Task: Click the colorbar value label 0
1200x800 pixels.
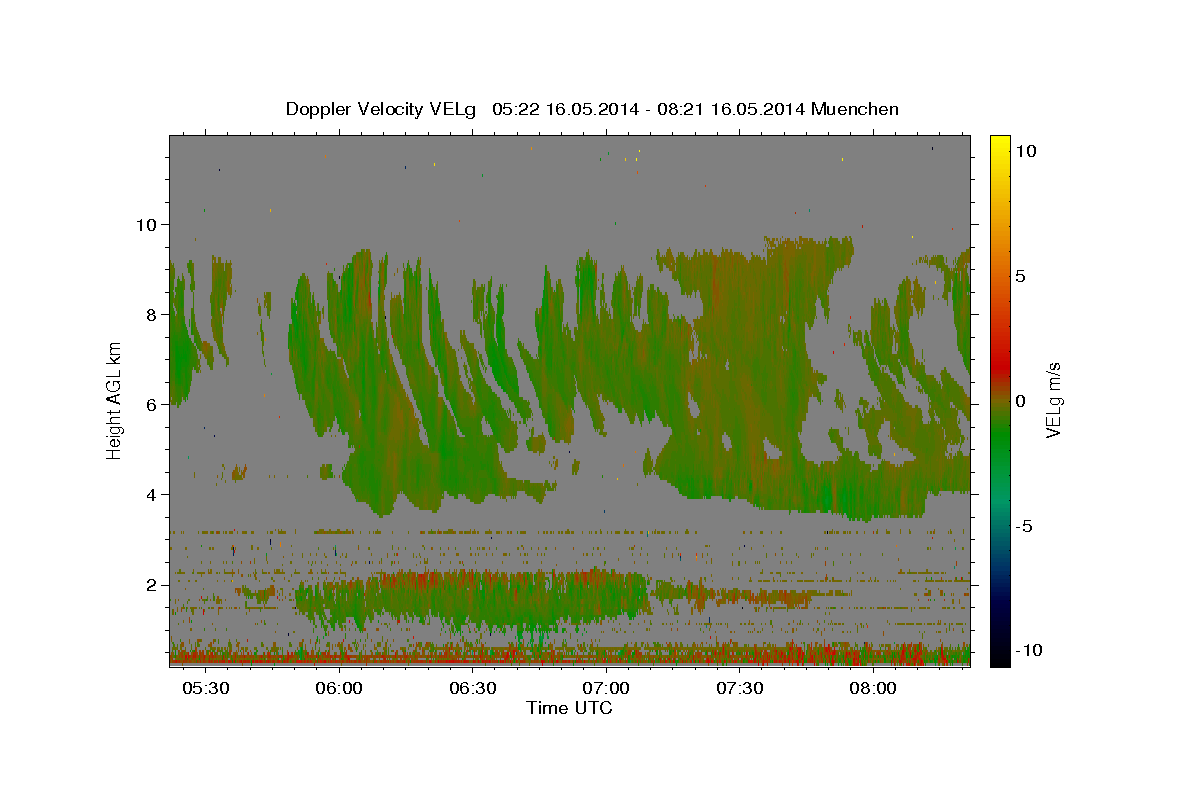Action: point(1021,401)
